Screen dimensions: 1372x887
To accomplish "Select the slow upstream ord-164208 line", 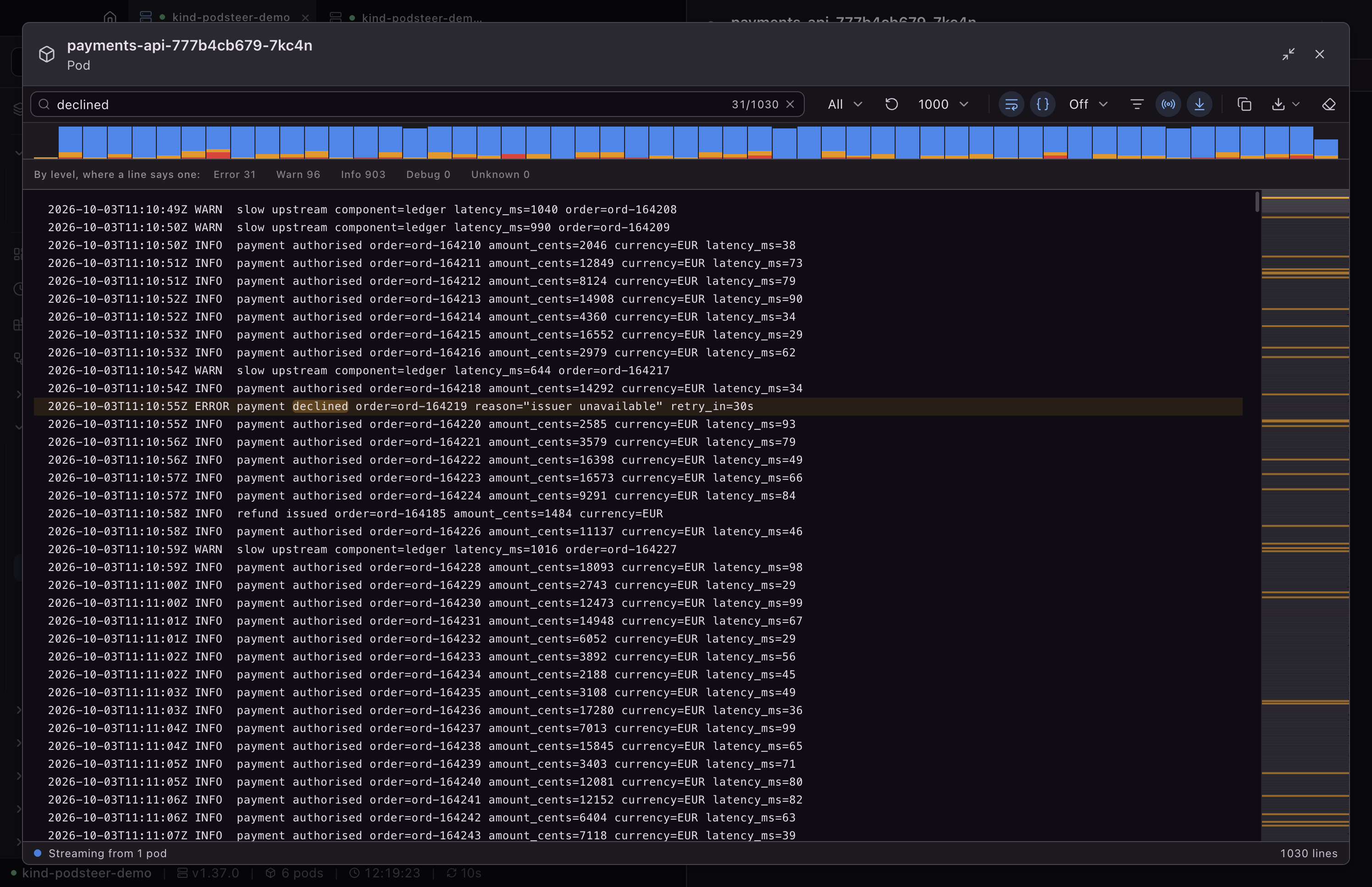I will (638, 209).
